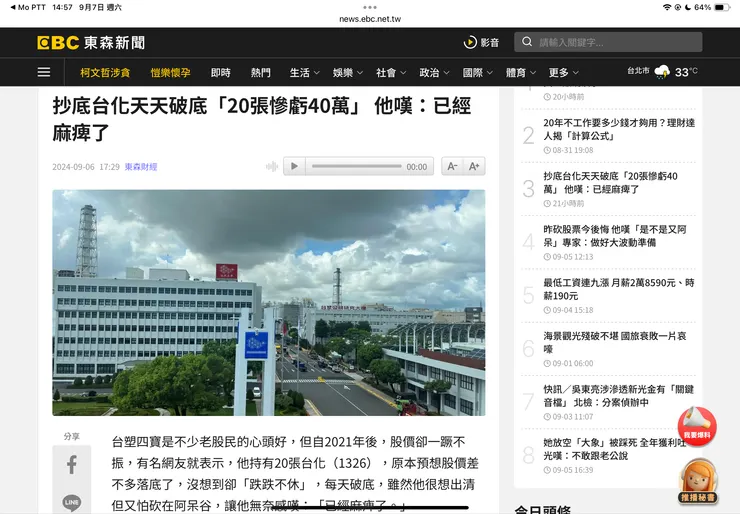Click the EBC 東森新聞 logo
This screenshot has width=740, height=514.
[x=91, y=42]
